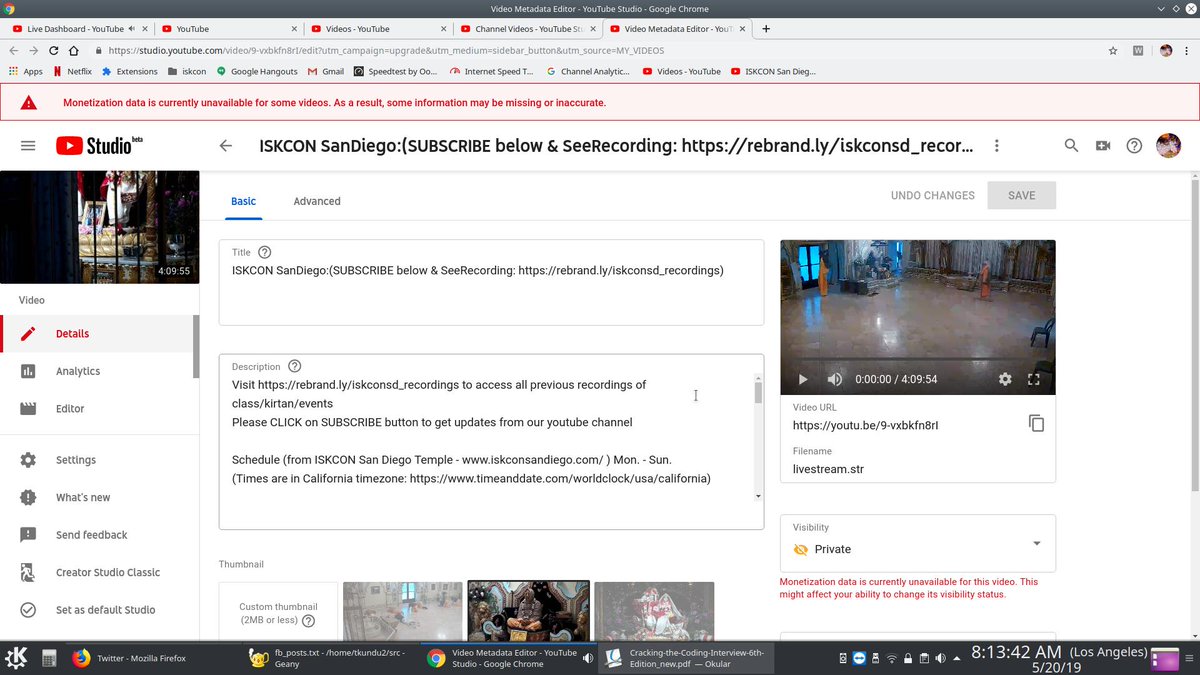Switch the preview to fullscreen
This screenshot has height=675, width=1200.
click(1034, 380)
